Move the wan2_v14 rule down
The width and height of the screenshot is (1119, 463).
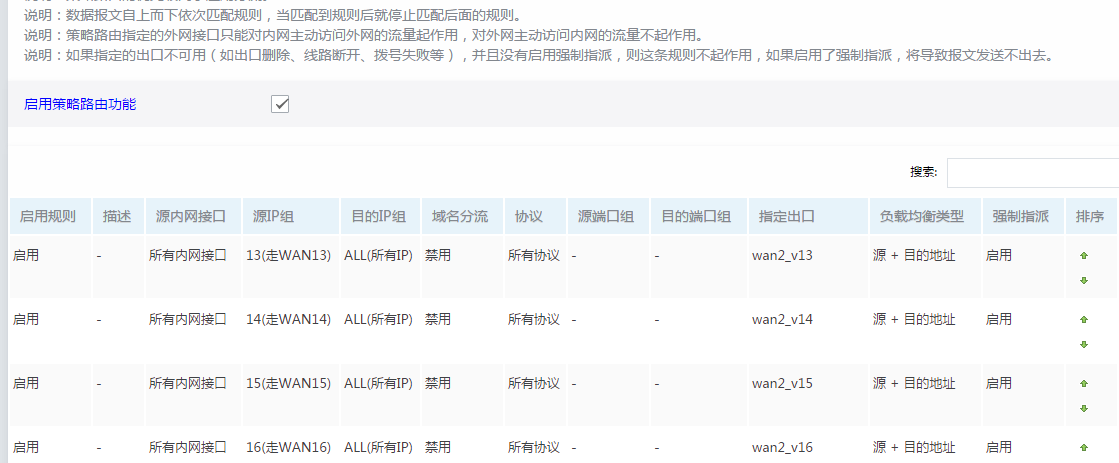pyautogui.click(x=1084, y=345)
